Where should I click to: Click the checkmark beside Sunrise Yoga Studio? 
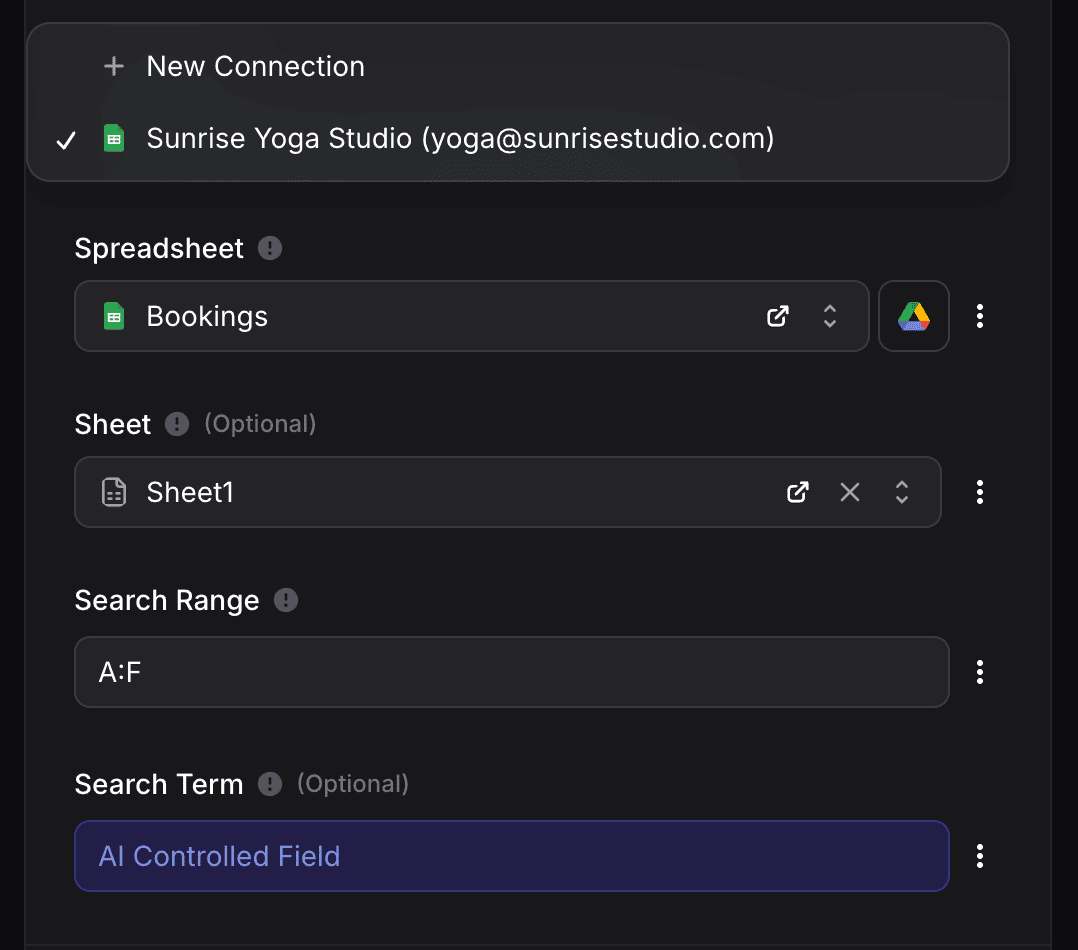pos(65,140)
